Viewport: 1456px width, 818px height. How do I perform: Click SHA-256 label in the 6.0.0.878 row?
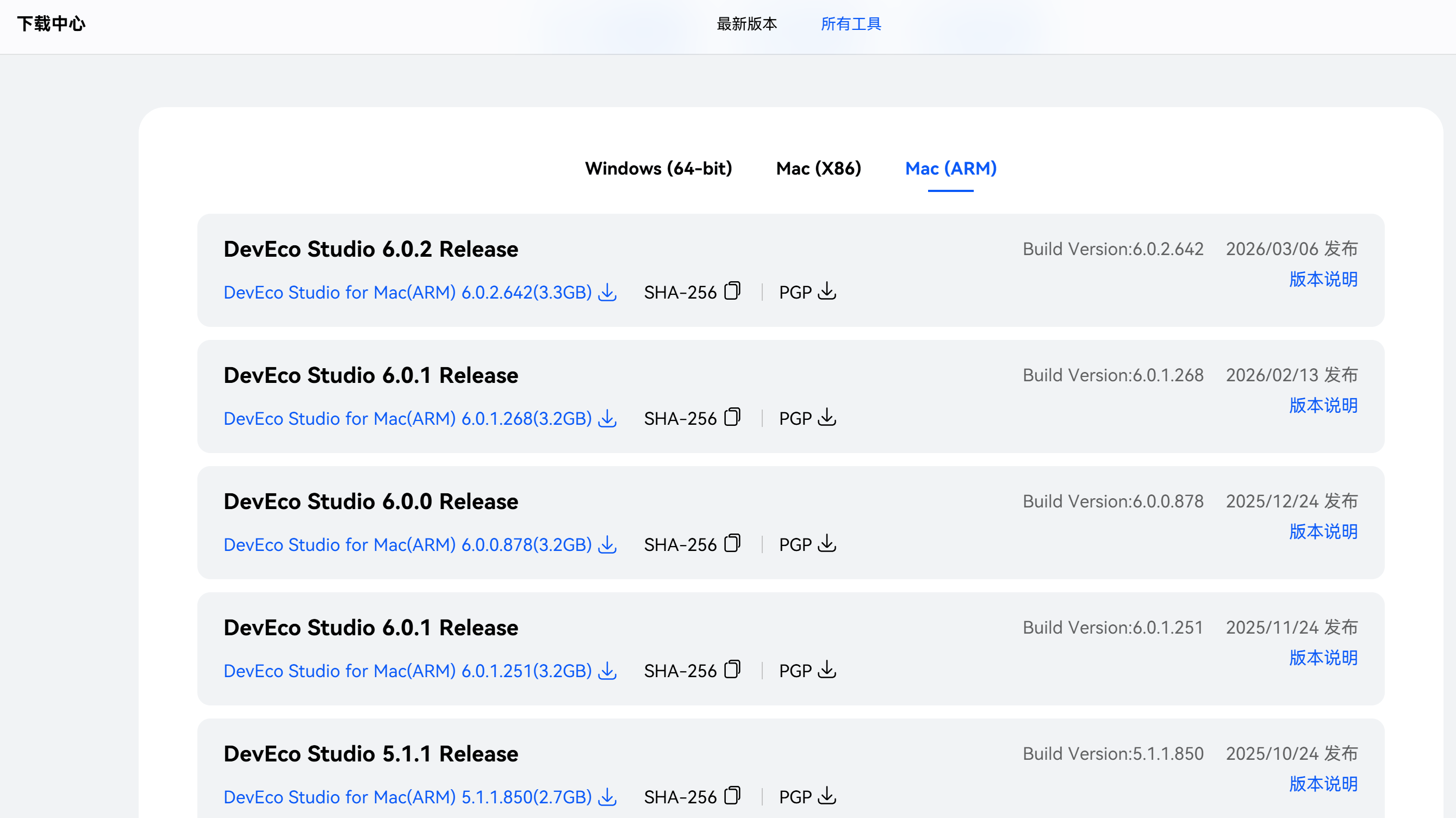tap(680, 544)
